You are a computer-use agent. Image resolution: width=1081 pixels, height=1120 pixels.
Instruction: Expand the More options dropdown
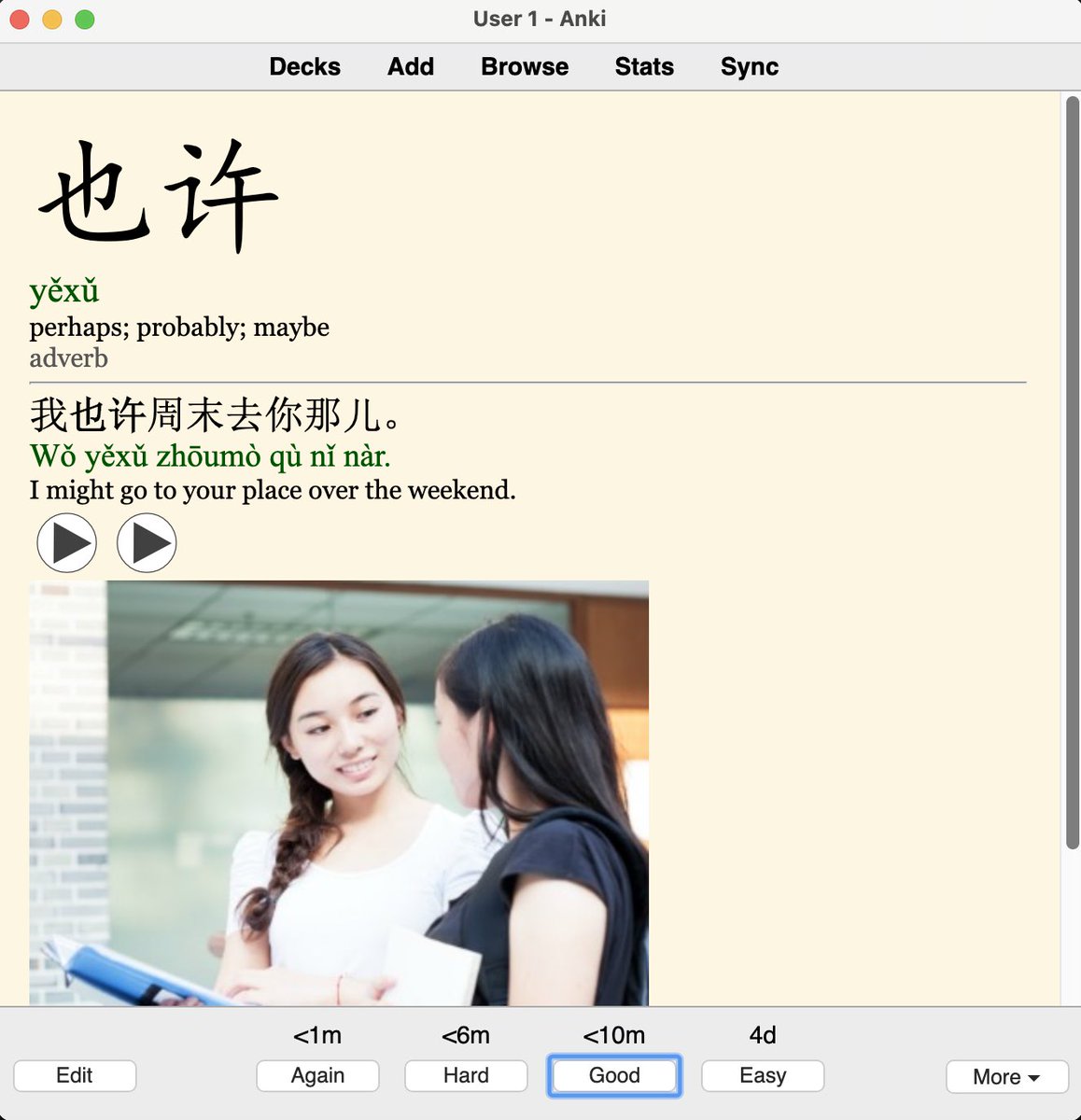point(1007,1076)
